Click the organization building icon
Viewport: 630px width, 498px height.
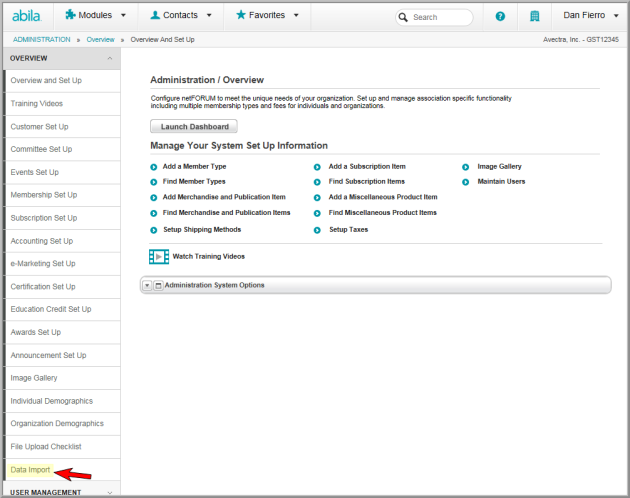(534, 16)
